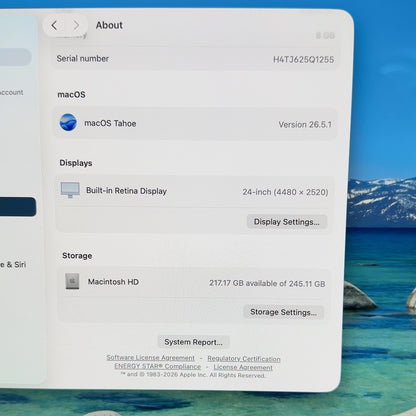Click the Macintosh HD drive icon

pos(72,281)
